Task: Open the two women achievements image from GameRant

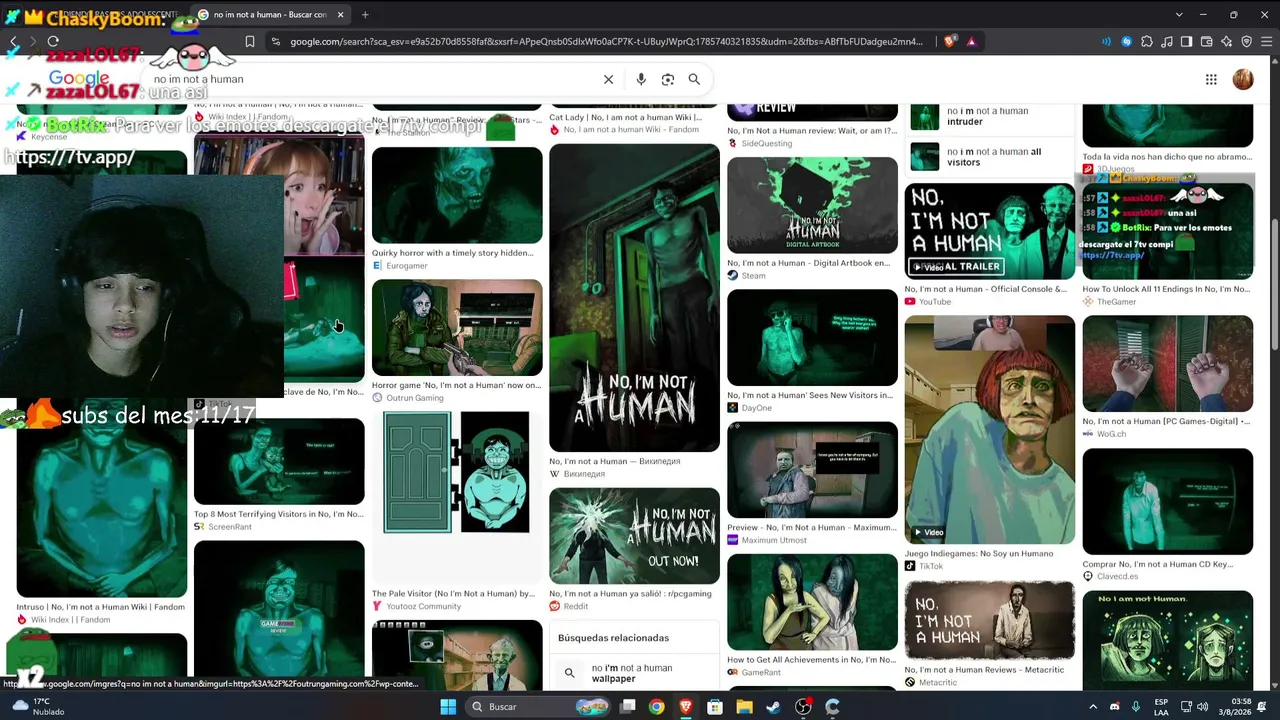Action: click(x=812, y=602)
